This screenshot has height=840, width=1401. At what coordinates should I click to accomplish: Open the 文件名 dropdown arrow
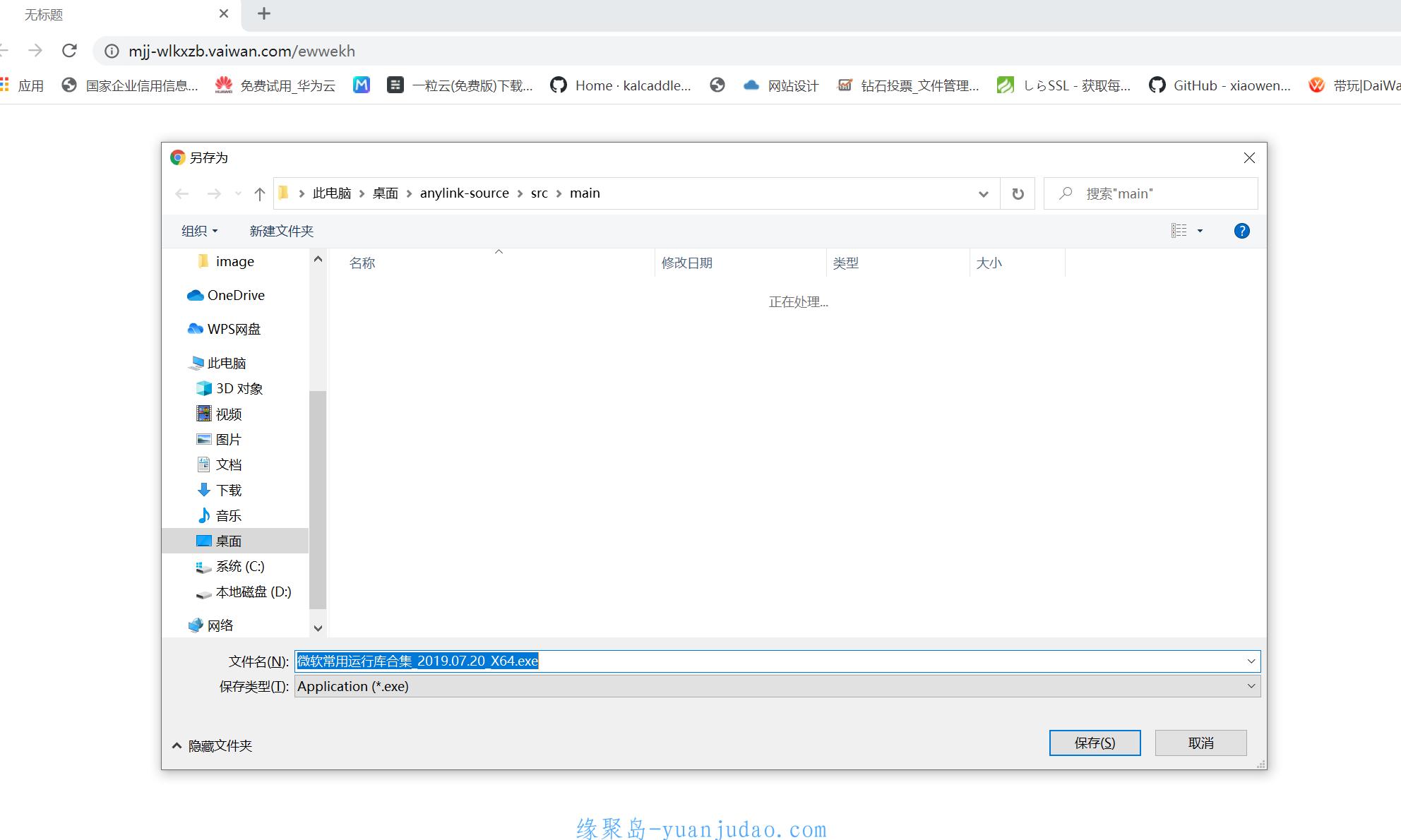click(1251, 661)
